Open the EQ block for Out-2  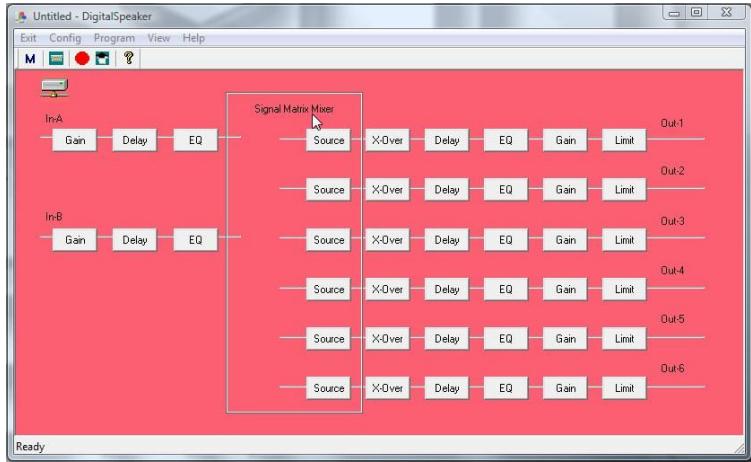(506, 190)
